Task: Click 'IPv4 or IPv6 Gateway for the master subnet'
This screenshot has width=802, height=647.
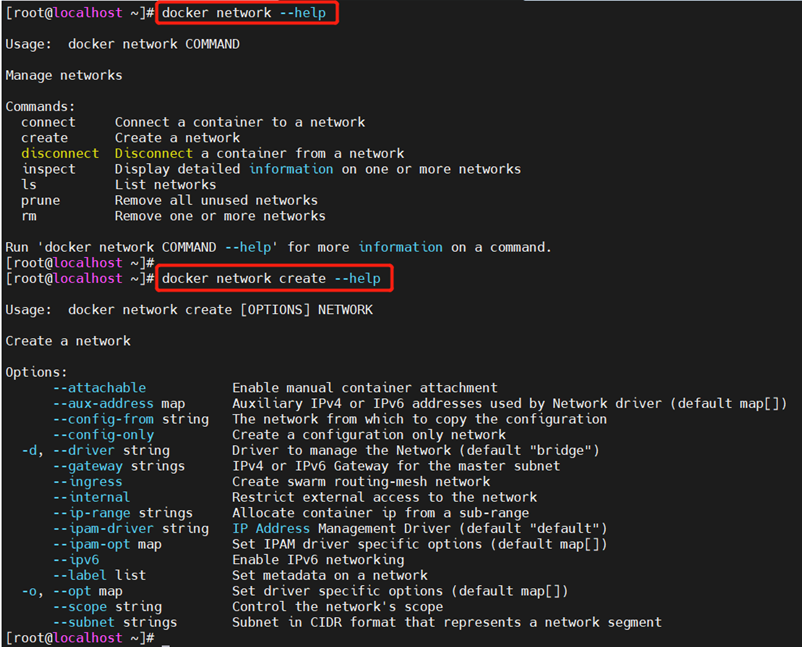Action: point(396,466)
